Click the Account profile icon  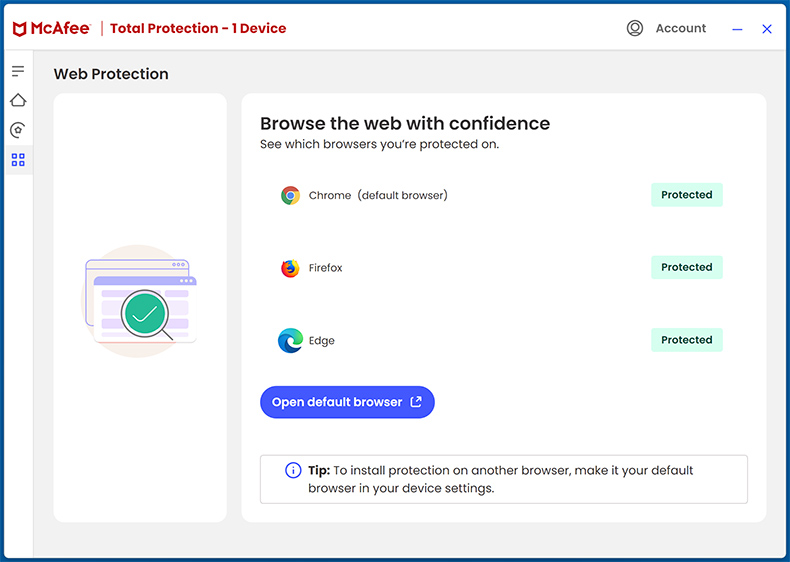[635, 28]
